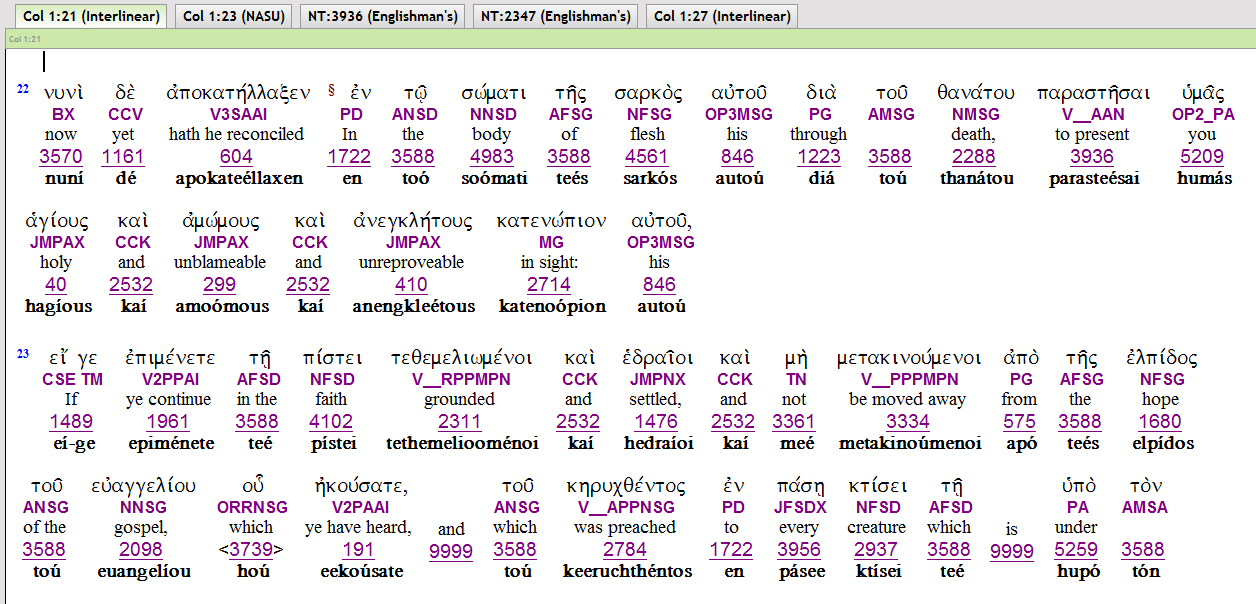Click verse number 22 marker
Image resolution: width=1256 pixels, height=604 pixels.
(x=23, y=89)
